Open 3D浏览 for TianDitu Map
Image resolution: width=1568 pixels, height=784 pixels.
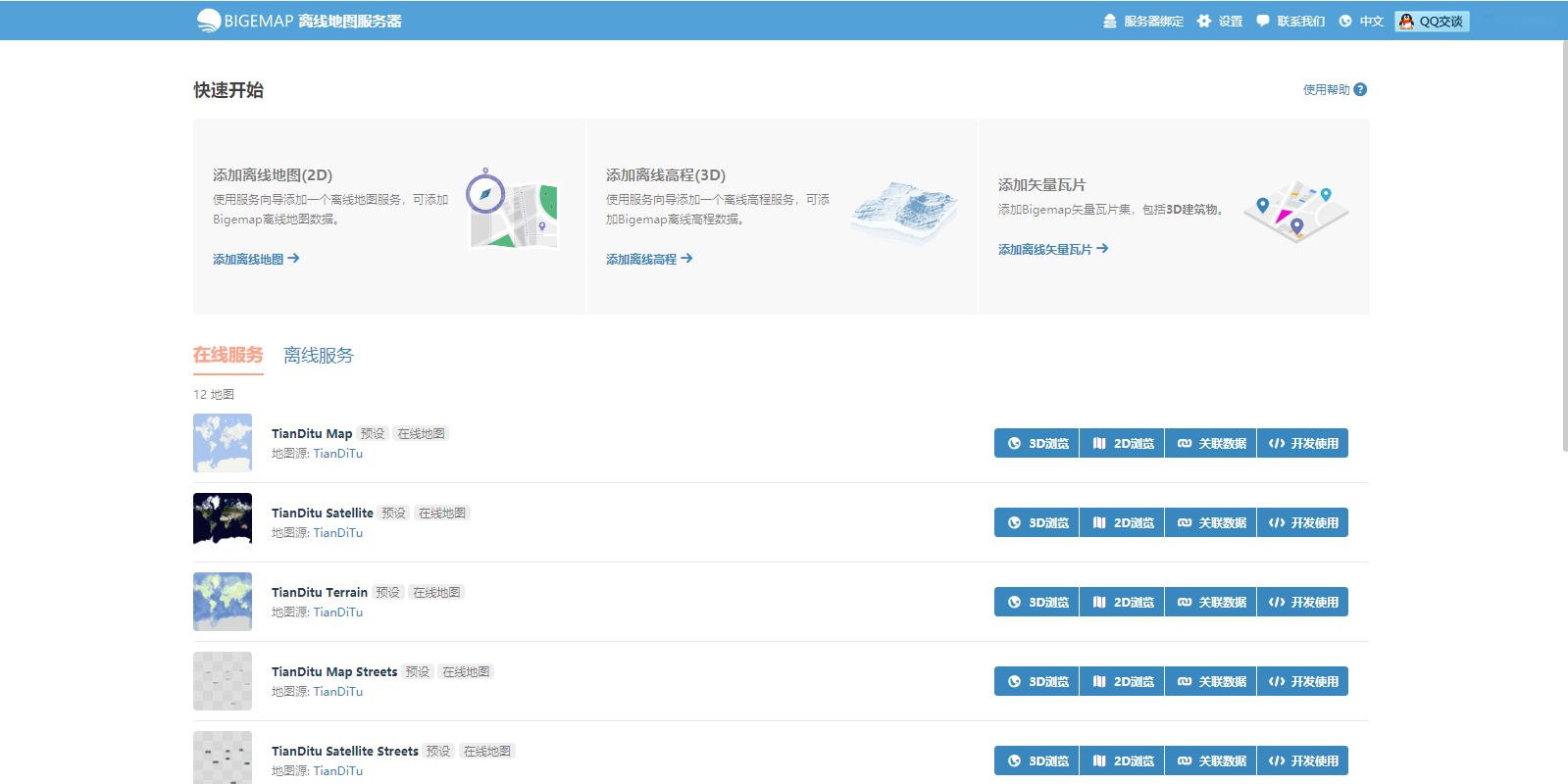pos(1037,443)
